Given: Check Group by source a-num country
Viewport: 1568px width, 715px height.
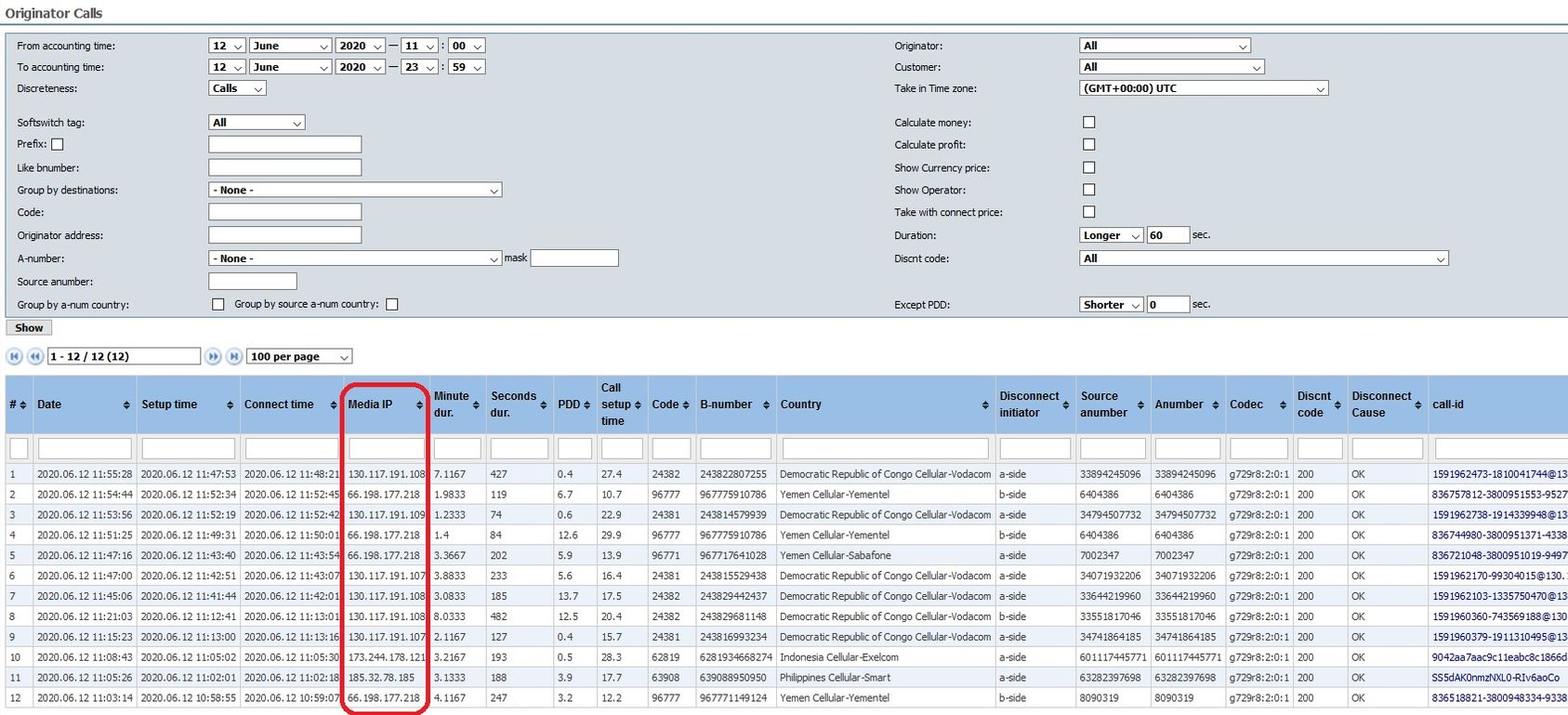Looking at the screenshot, I should [392, 304].
